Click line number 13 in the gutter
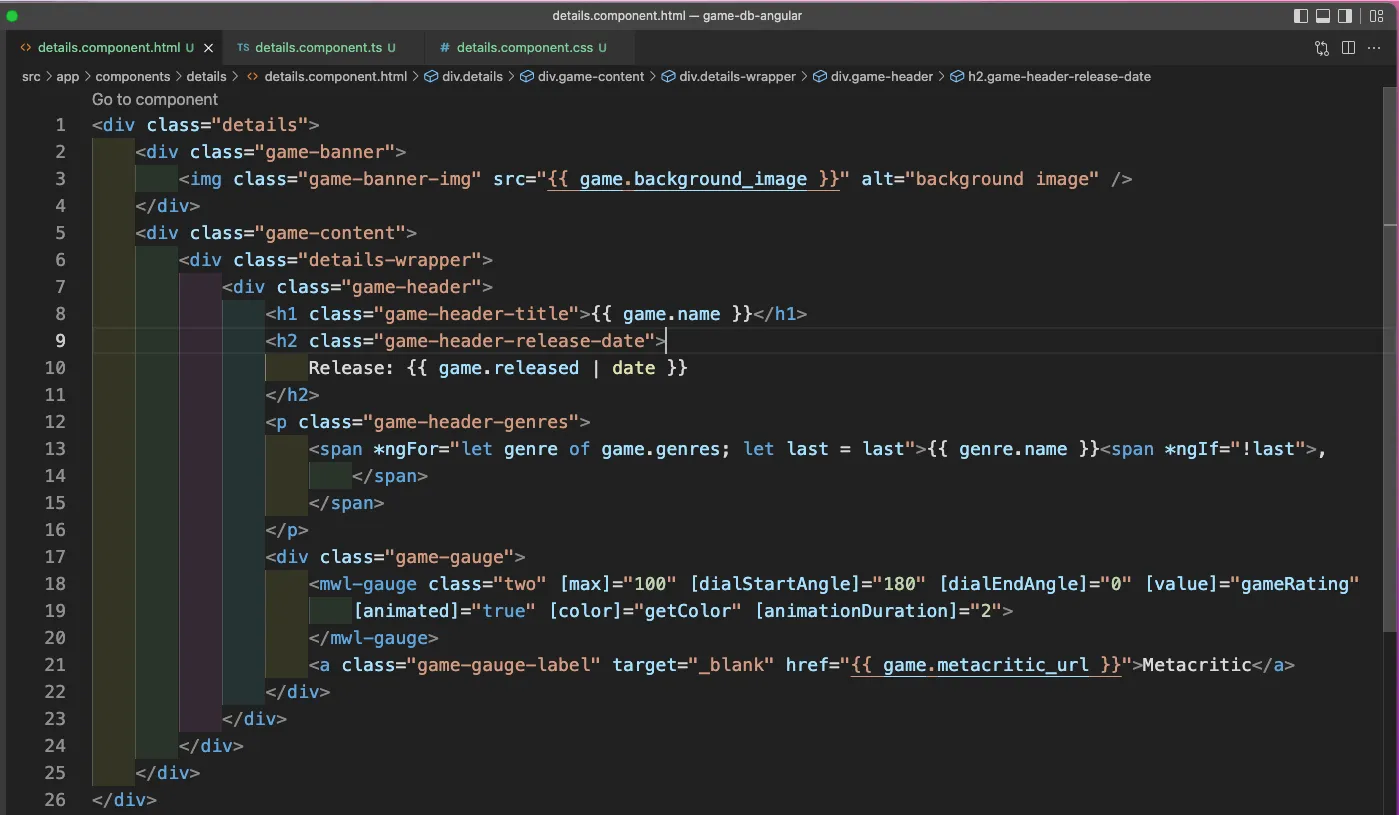1399x815 pixels. point(55,449)
